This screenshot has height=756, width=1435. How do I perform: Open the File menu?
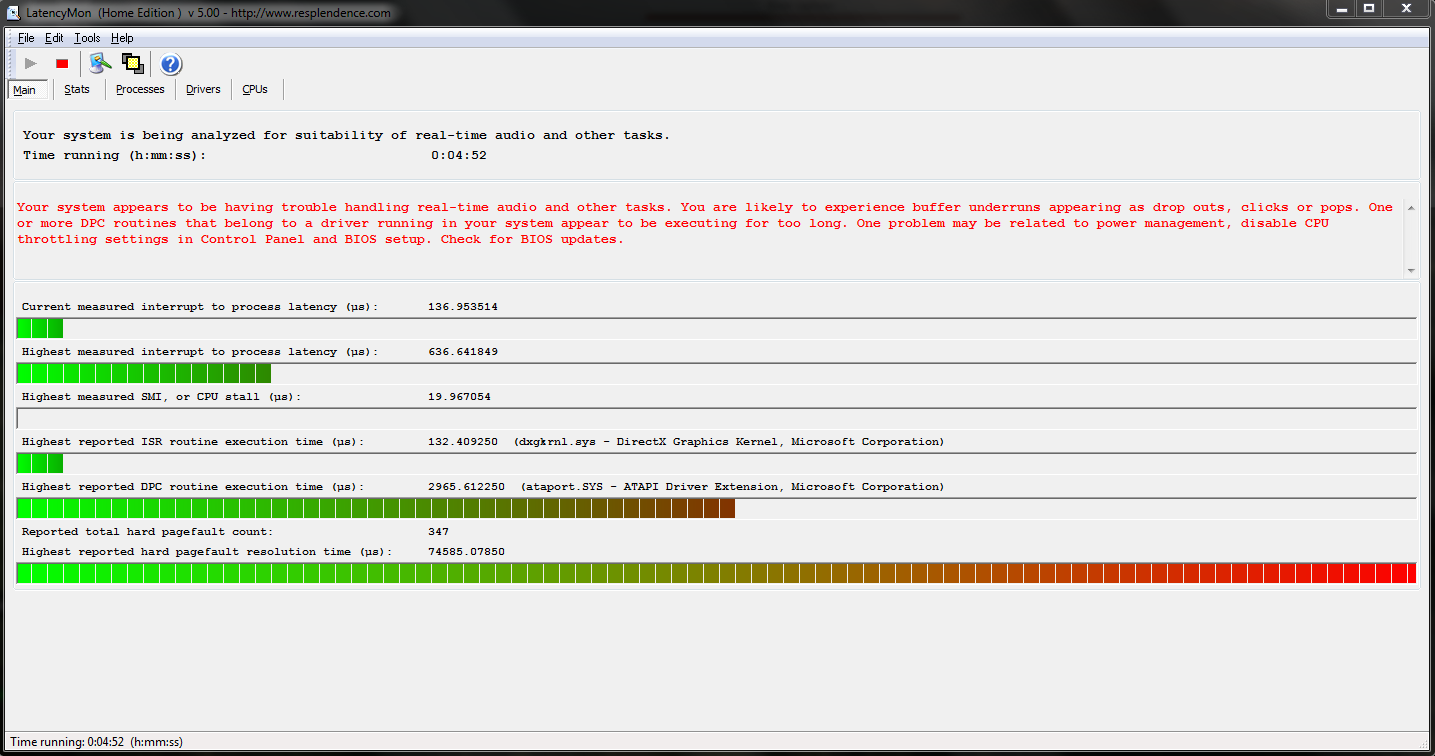[x=26, y=38]
